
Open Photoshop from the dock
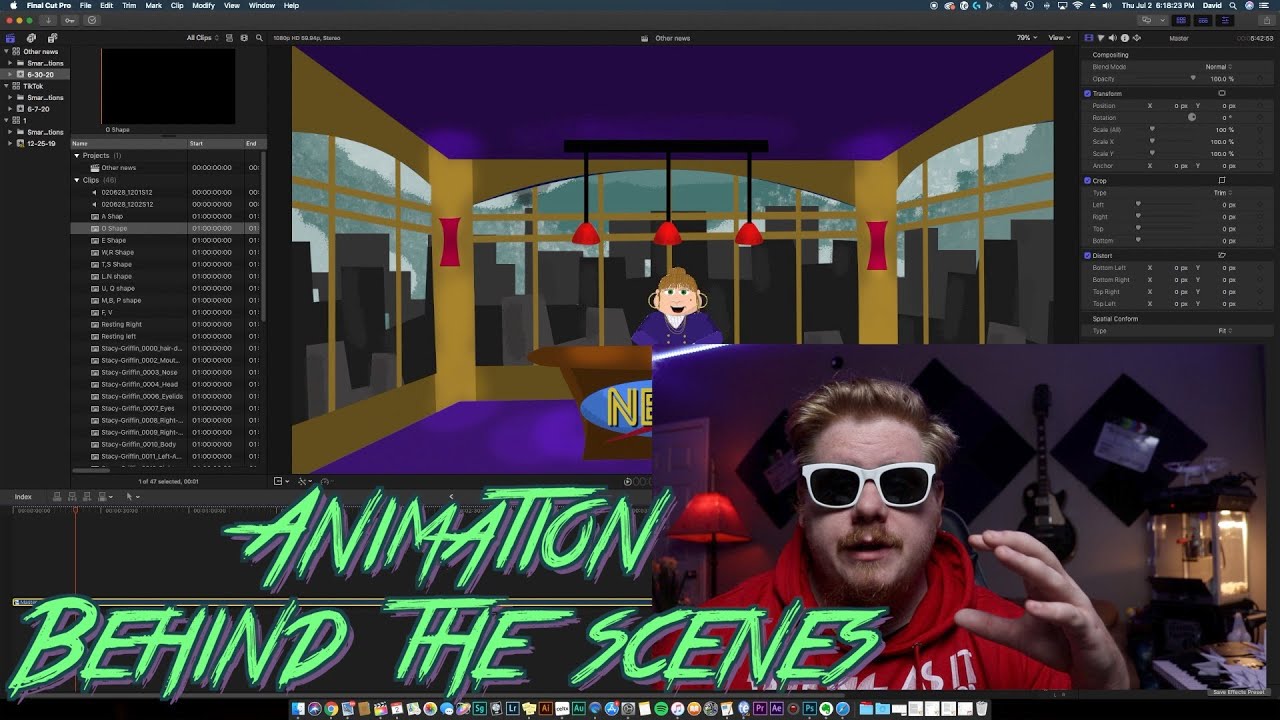810,709
